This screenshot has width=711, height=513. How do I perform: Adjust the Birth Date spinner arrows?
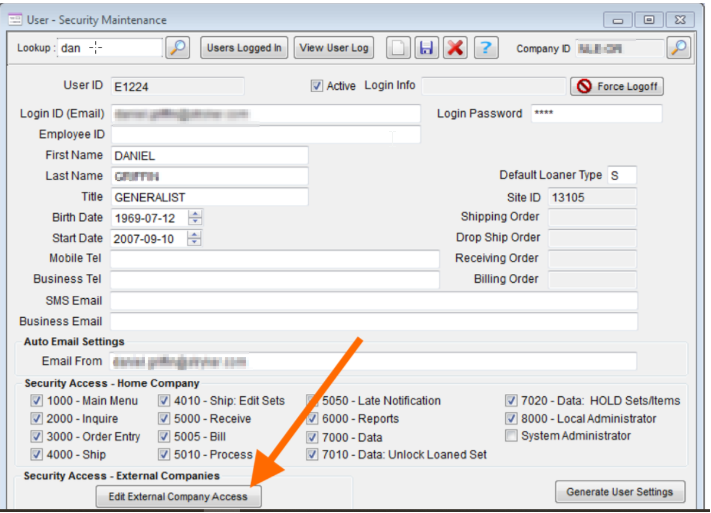coord(195,217)
